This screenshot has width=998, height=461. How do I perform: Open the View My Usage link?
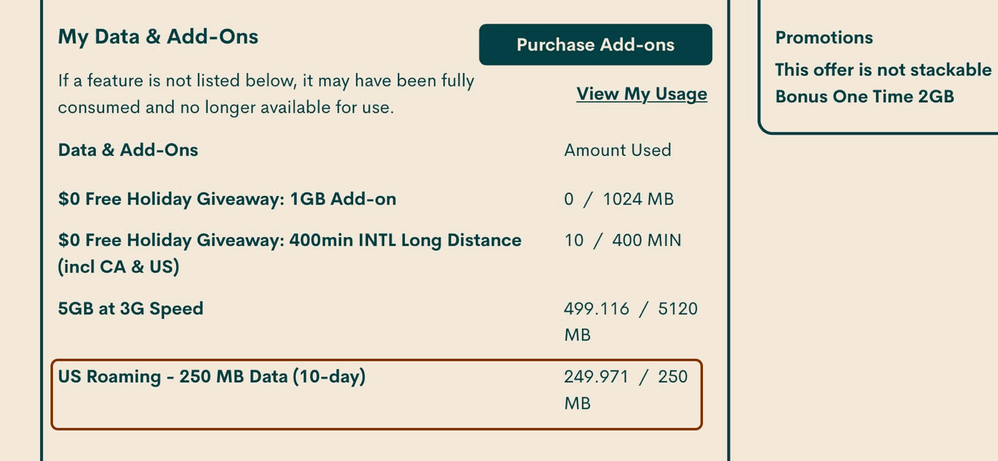[x=641, y=94]
